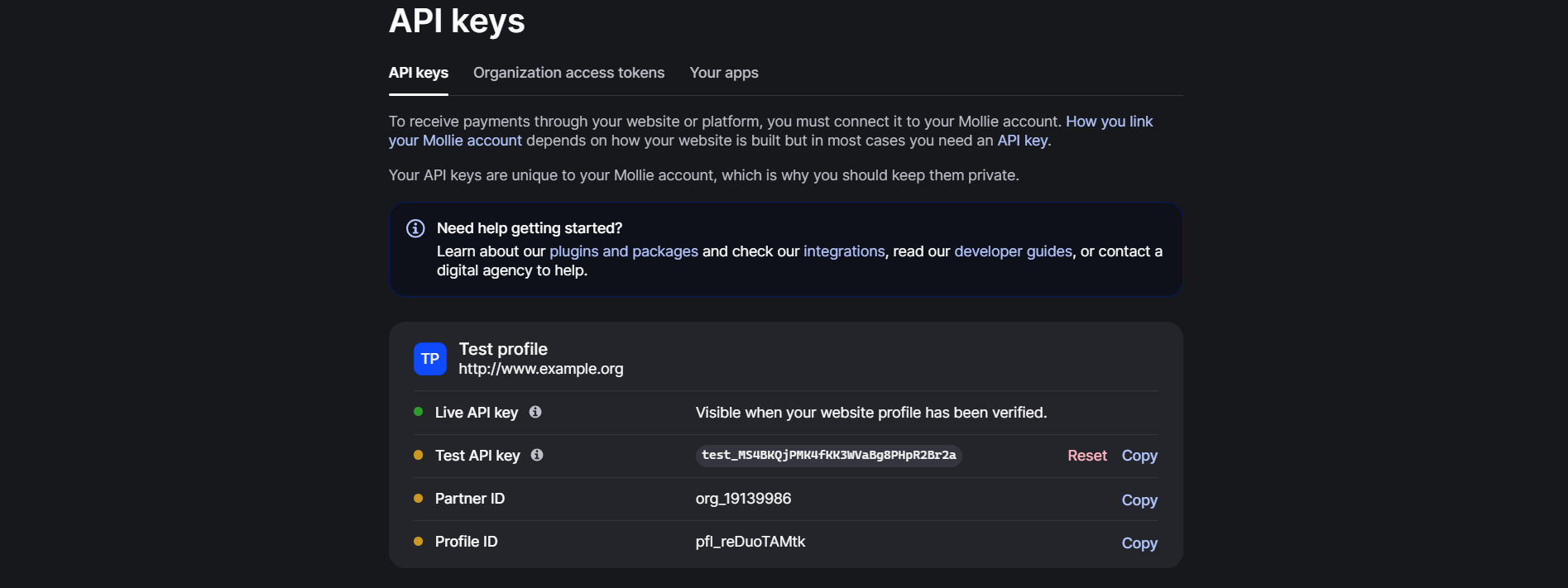The width and height of the screenshot is (1568, 588).
Task: Click the TP profile avatar icon
Action: point(429,359)
